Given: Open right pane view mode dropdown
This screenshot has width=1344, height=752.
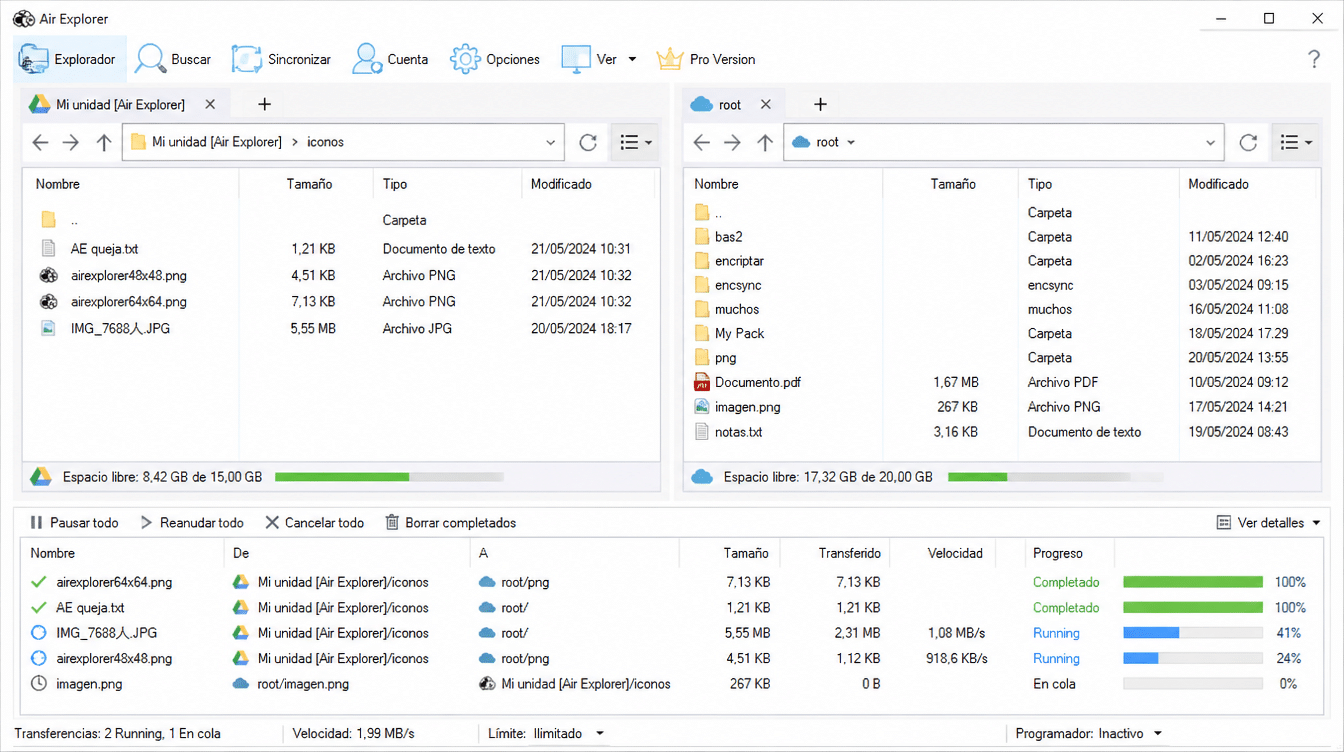Looking at the screenshot, I should pos(1296,142).
